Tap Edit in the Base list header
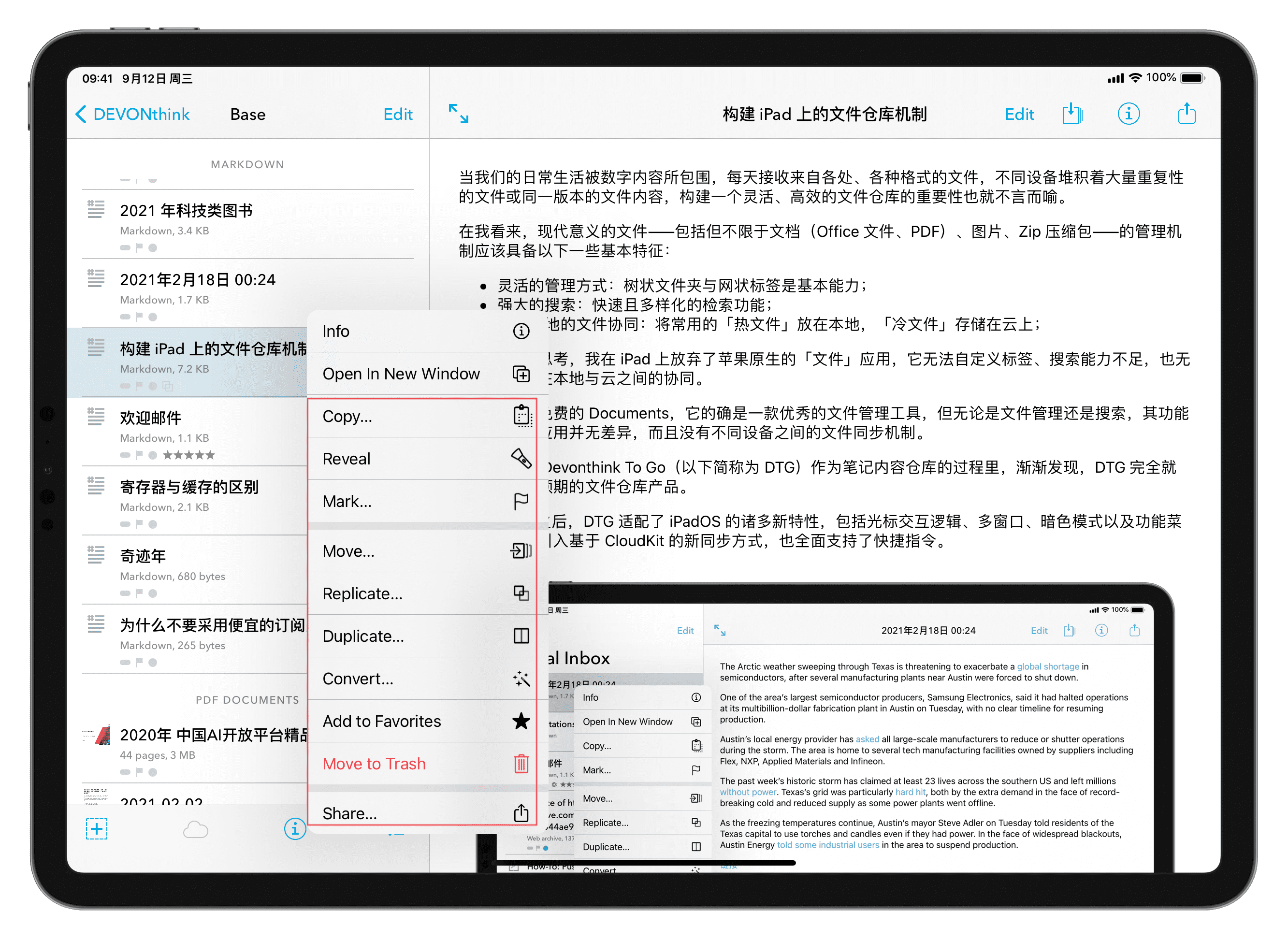Image resolution: width=1288 pixels, height=940 pixels. click(x=398, y=115)
